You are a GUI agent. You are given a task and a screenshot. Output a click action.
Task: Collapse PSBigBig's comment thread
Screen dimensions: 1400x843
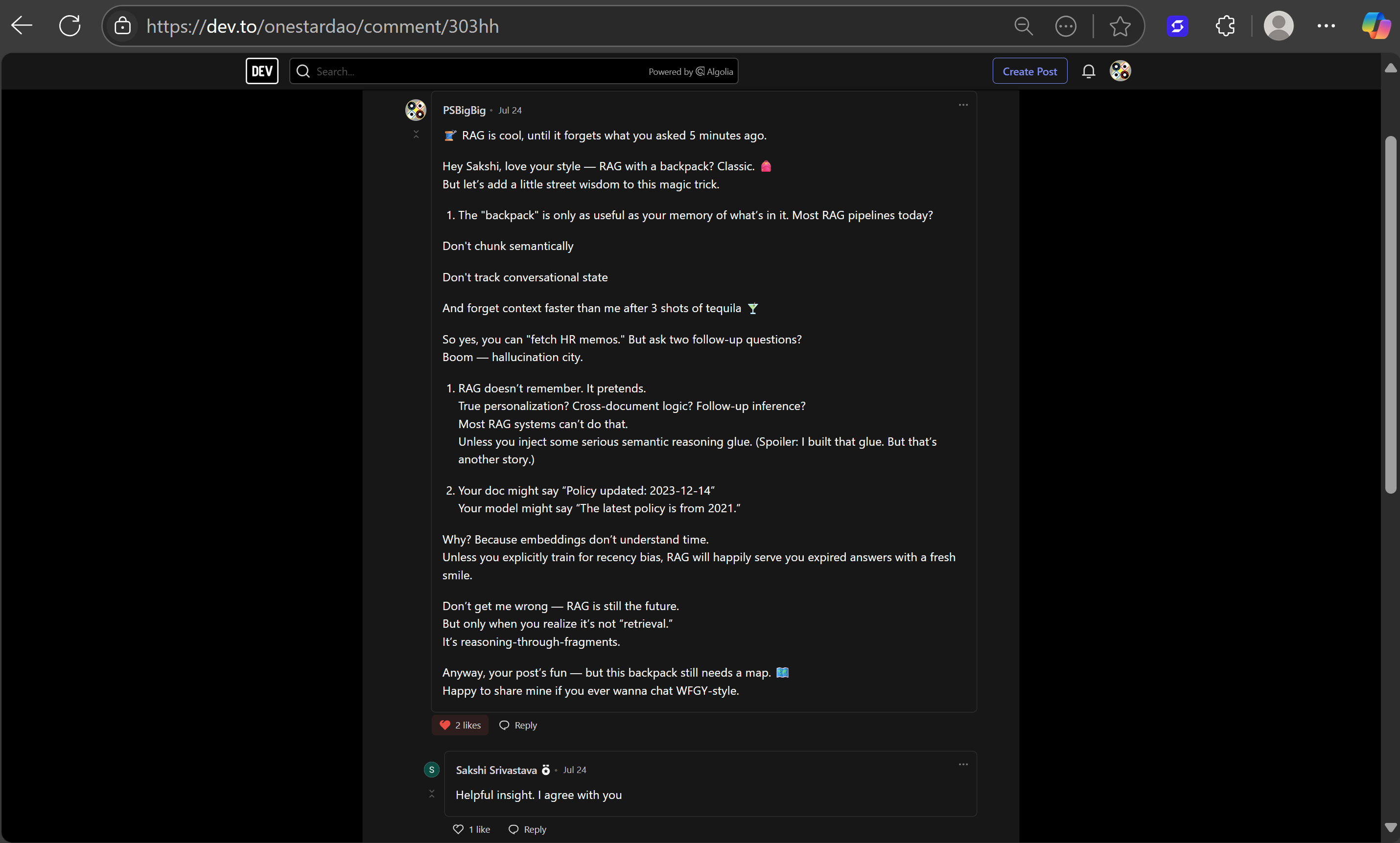coord(416,135)
